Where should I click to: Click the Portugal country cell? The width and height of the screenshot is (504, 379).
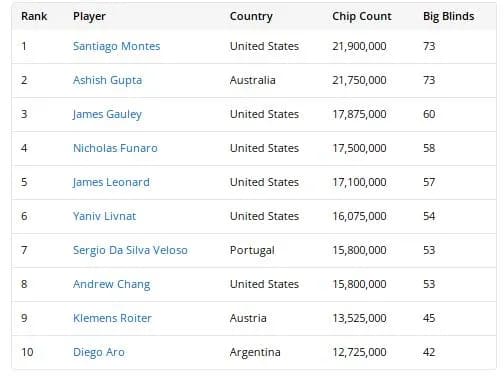click(252, 250)
